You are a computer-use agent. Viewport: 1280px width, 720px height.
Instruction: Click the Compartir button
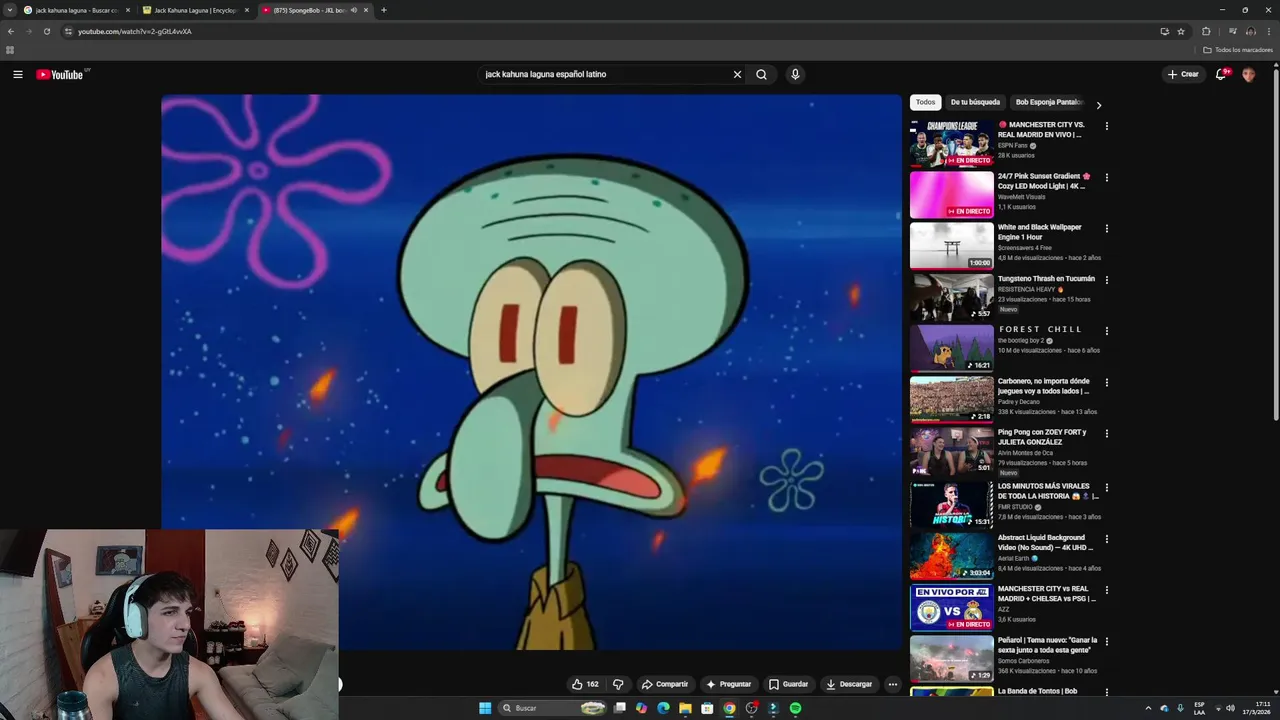tap(665, 684)
